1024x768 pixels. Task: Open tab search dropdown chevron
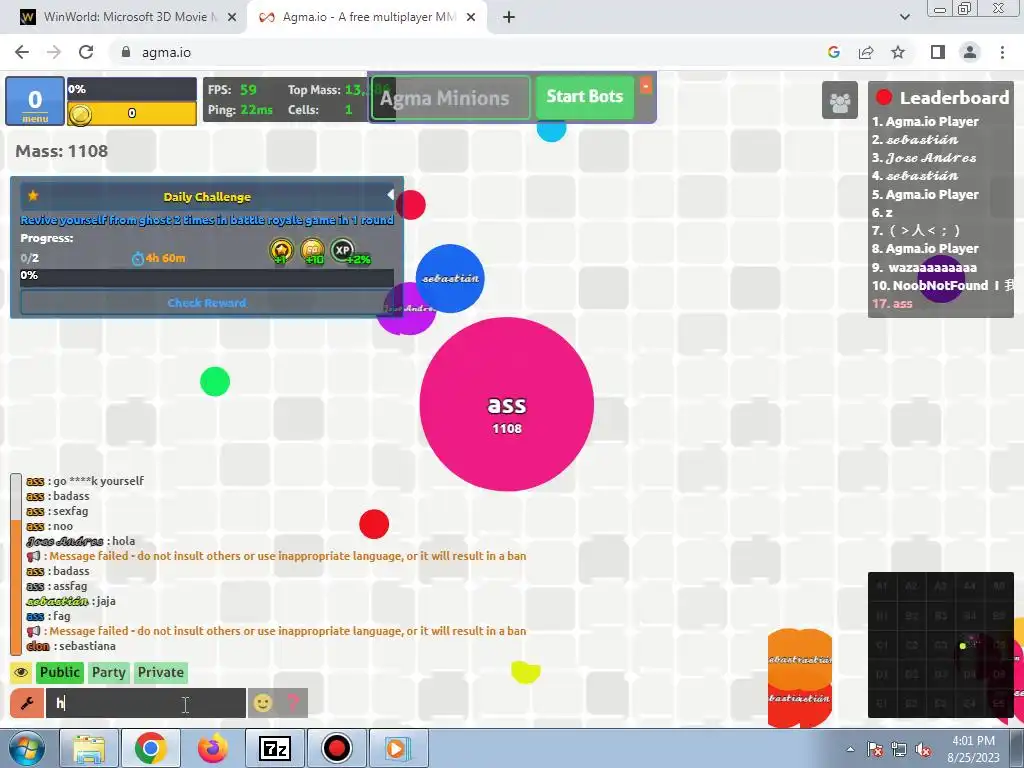[x=904, y=18]
